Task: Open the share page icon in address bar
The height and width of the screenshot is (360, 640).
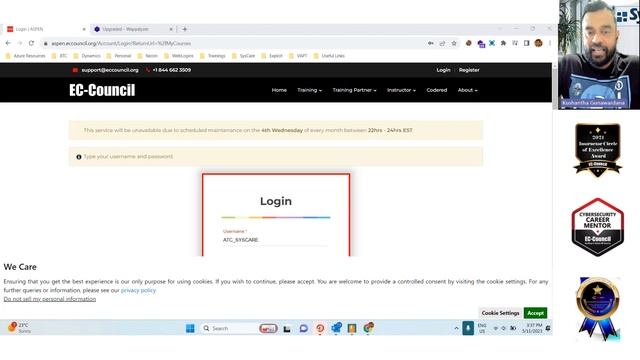Action: click(x=442, y=43)
